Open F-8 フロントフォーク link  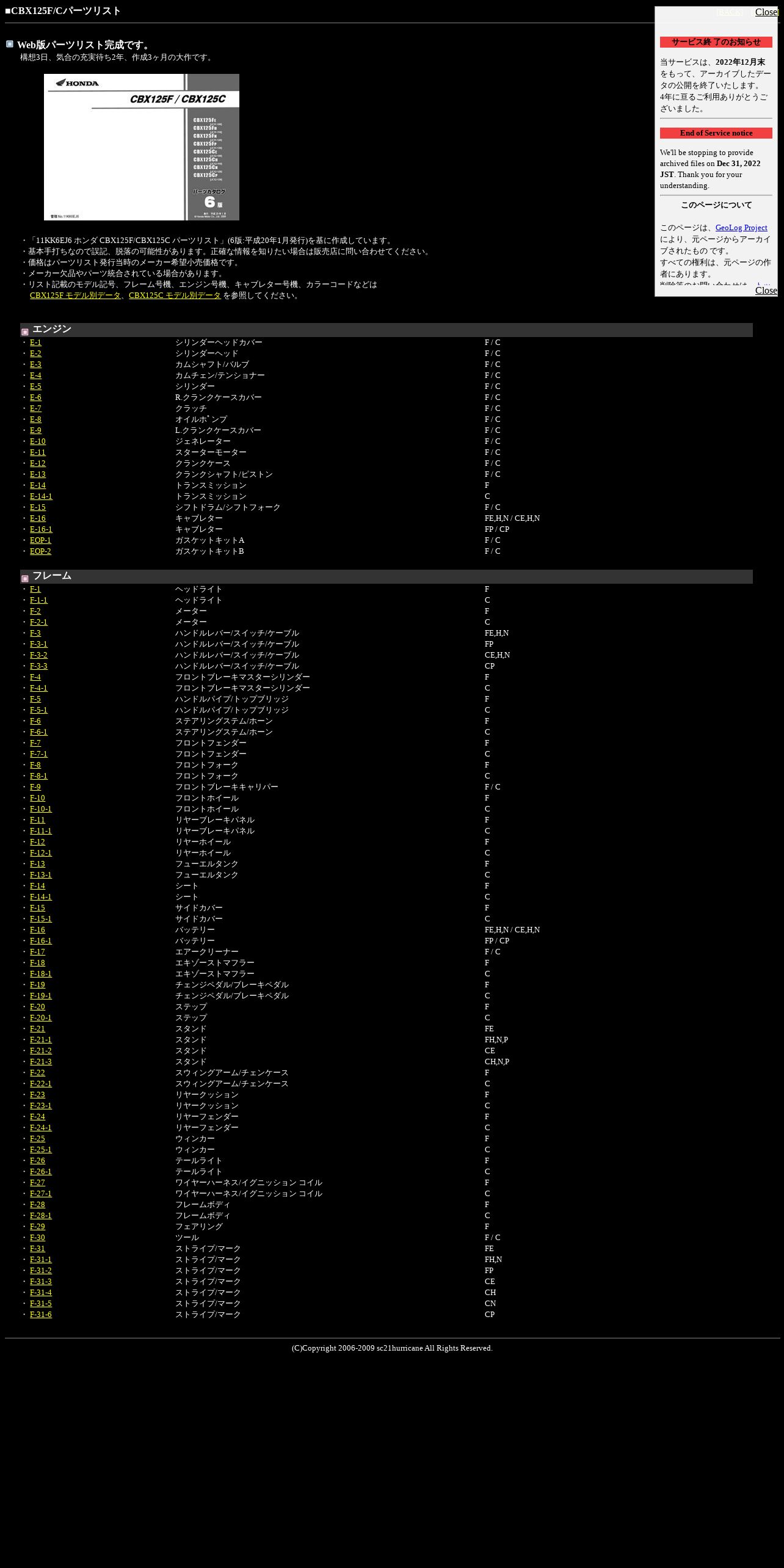pyautogui.click(x=35, y=765)
